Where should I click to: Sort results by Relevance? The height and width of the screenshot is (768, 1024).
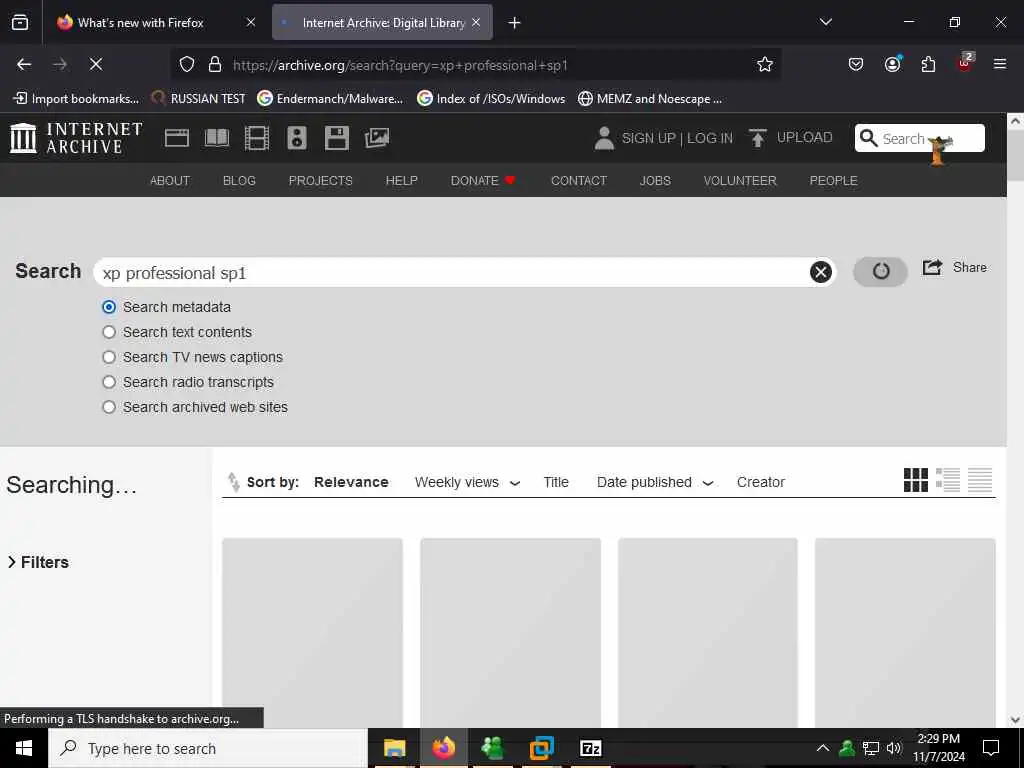[x=351, y=482]
